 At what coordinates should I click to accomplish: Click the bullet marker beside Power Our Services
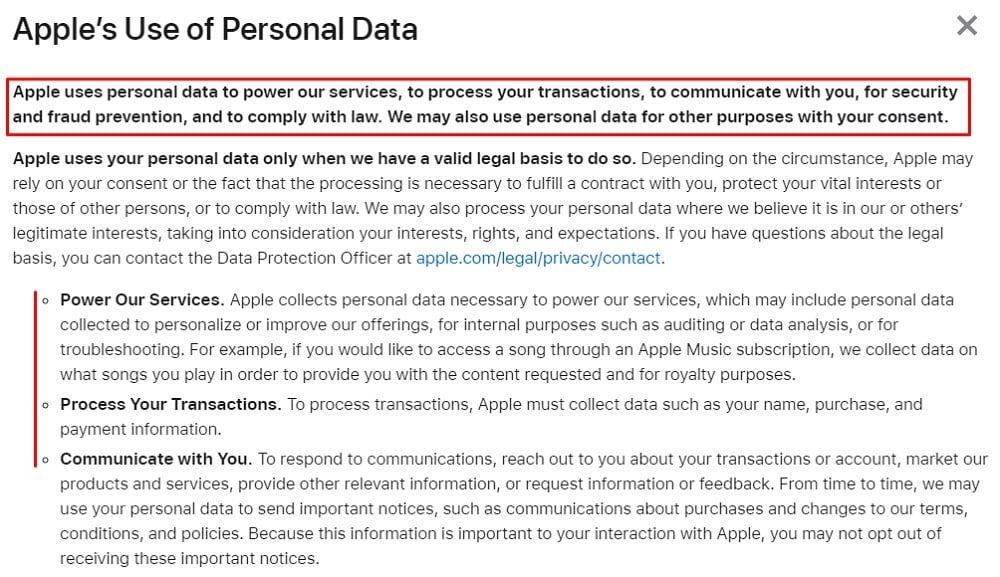coord(45,300)
